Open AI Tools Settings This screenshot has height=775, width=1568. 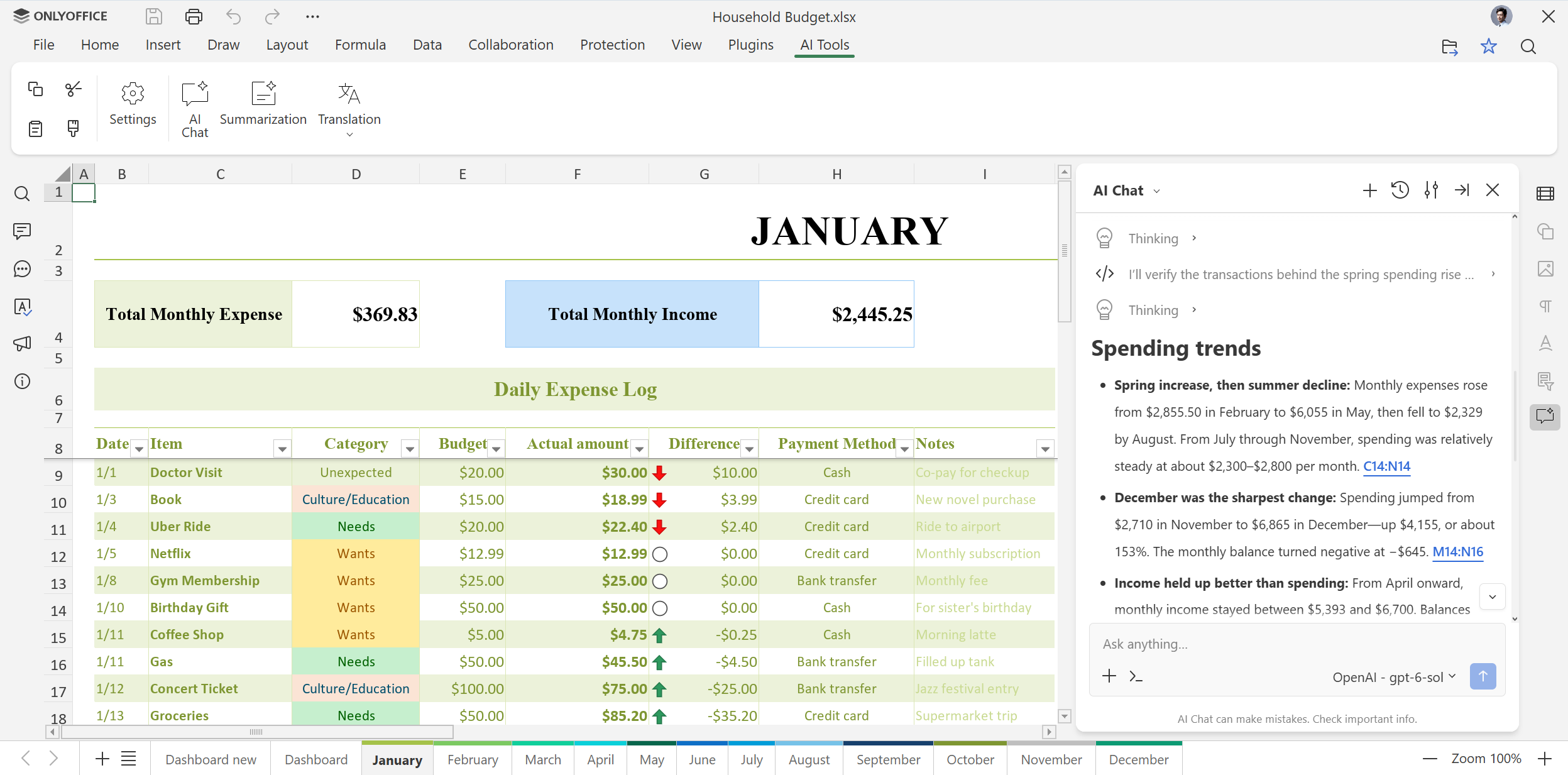[133, 104]
